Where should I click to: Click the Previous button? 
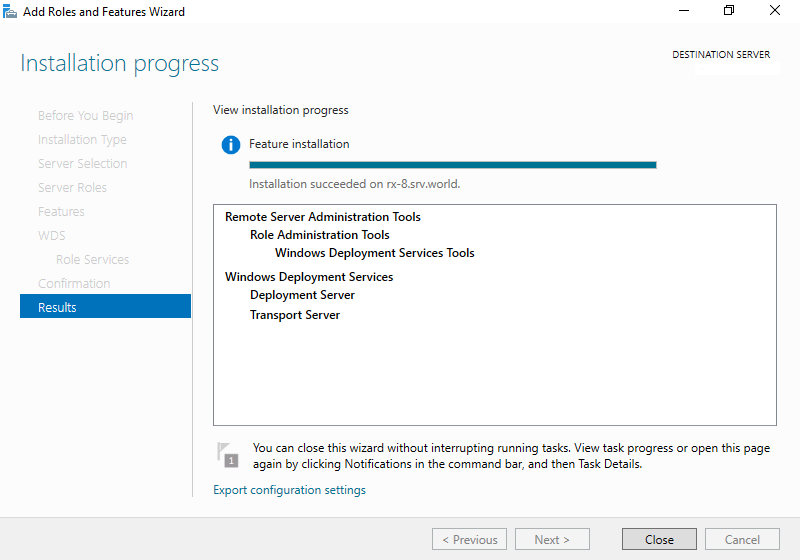[x=469, y=539]
